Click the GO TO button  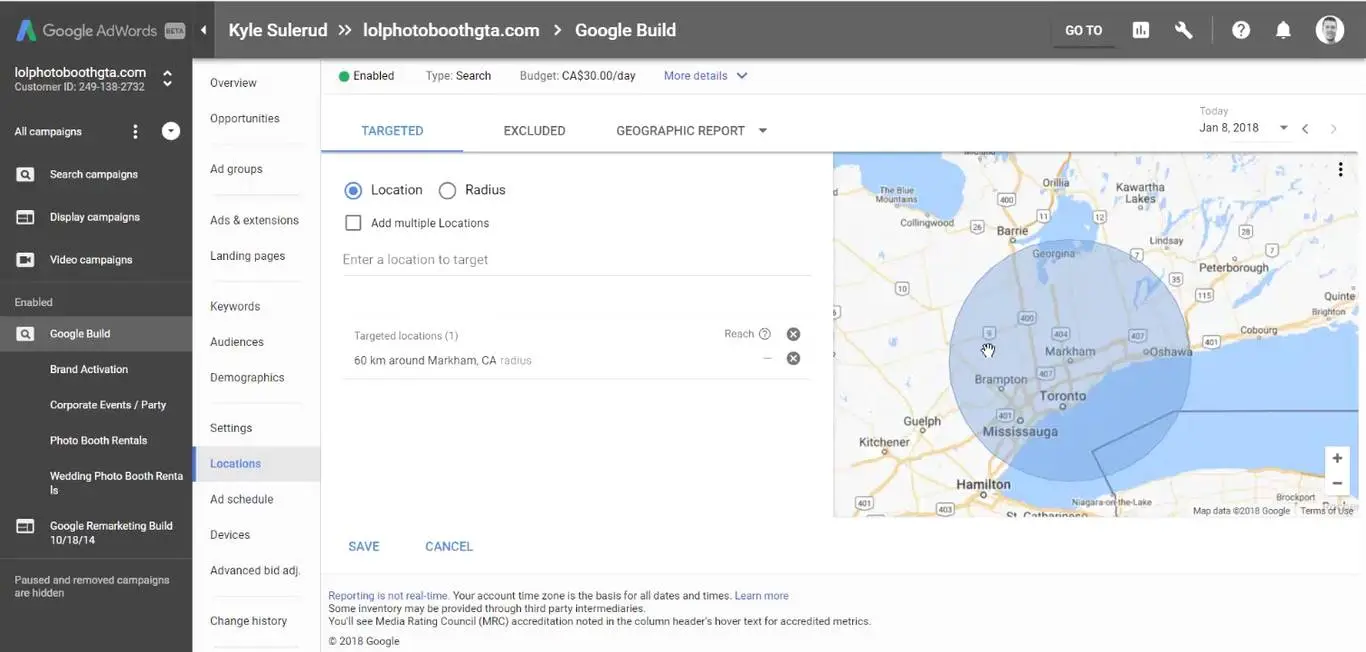[x=1084, y=31]
